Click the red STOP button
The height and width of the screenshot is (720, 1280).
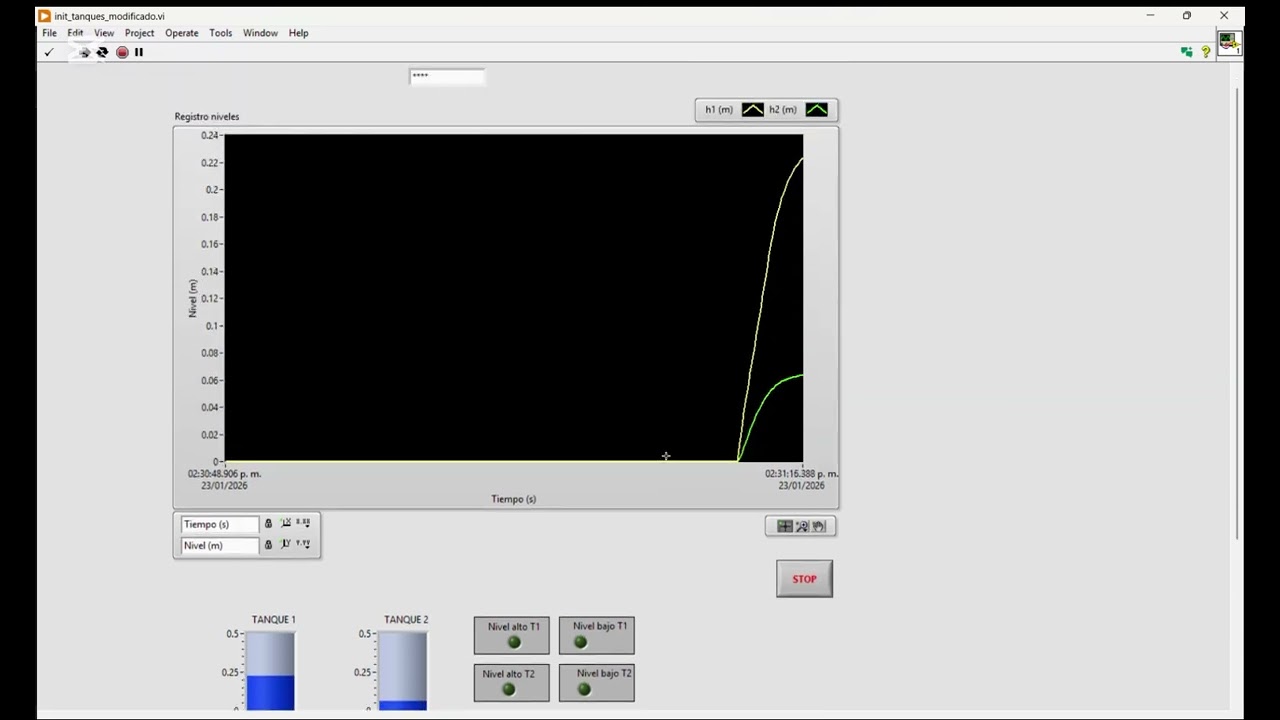[805, 579]
